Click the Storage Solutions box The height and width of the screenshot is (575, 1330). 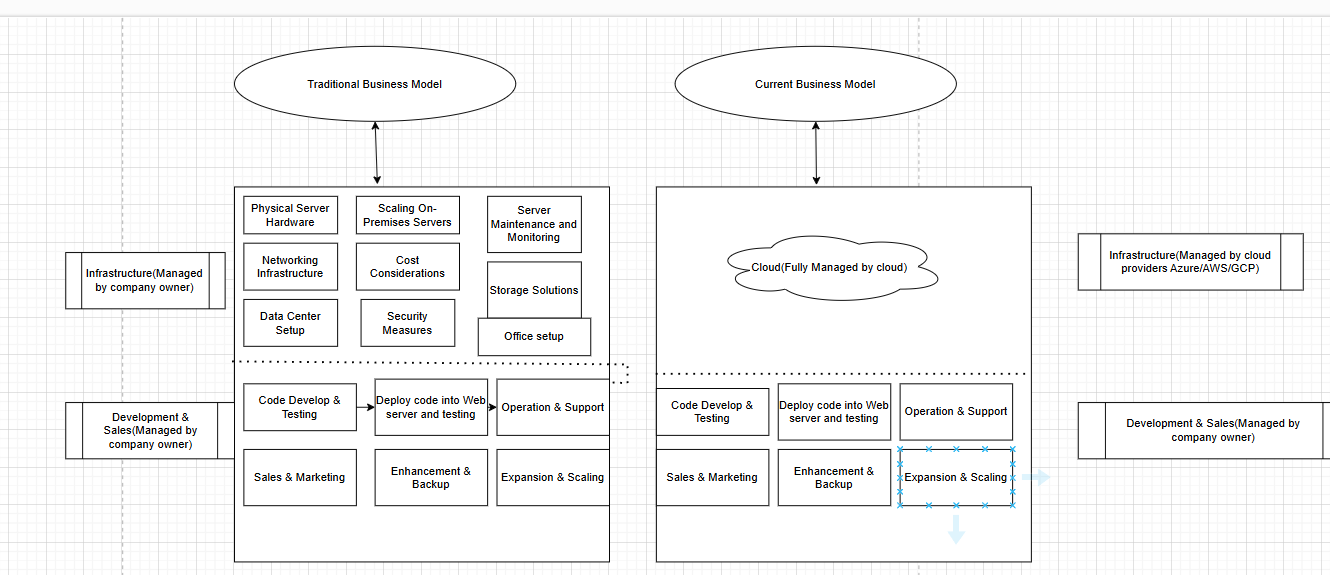pos(534,290)
